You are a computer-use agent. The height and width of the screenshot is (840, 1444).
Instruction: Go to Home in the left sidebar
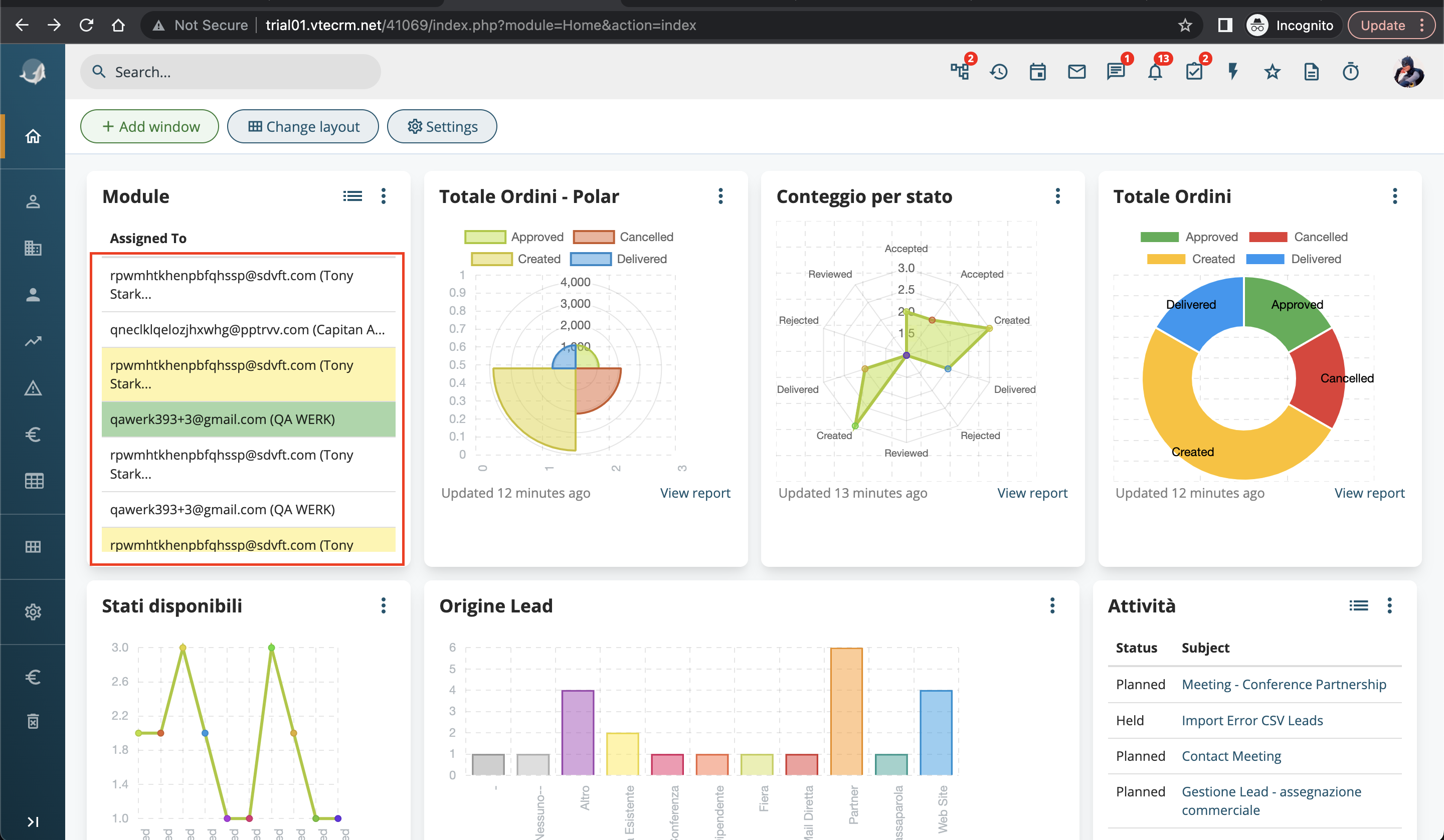tap(33, 136)
